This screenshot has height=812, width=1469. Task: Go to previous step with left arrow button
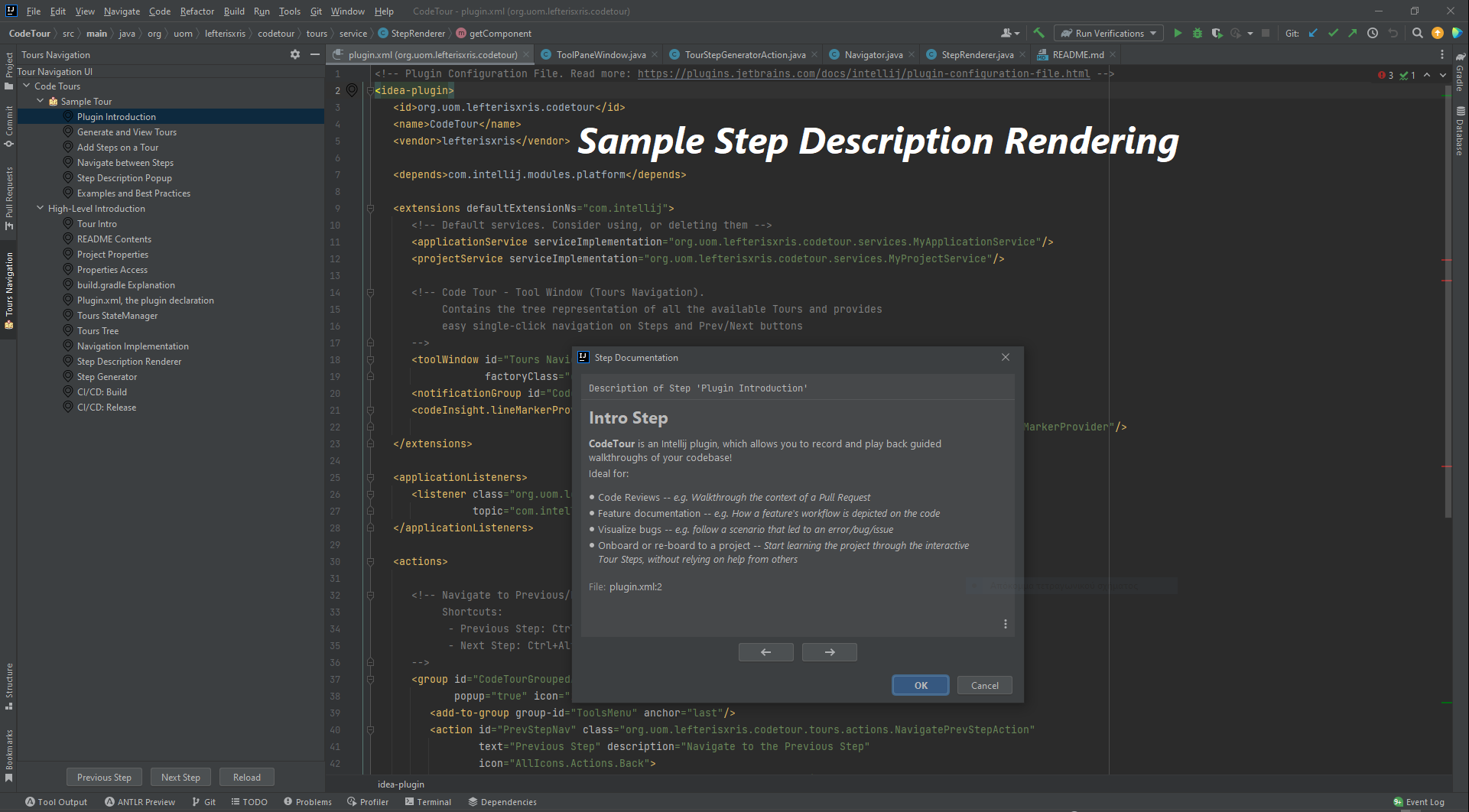(765, 651)
